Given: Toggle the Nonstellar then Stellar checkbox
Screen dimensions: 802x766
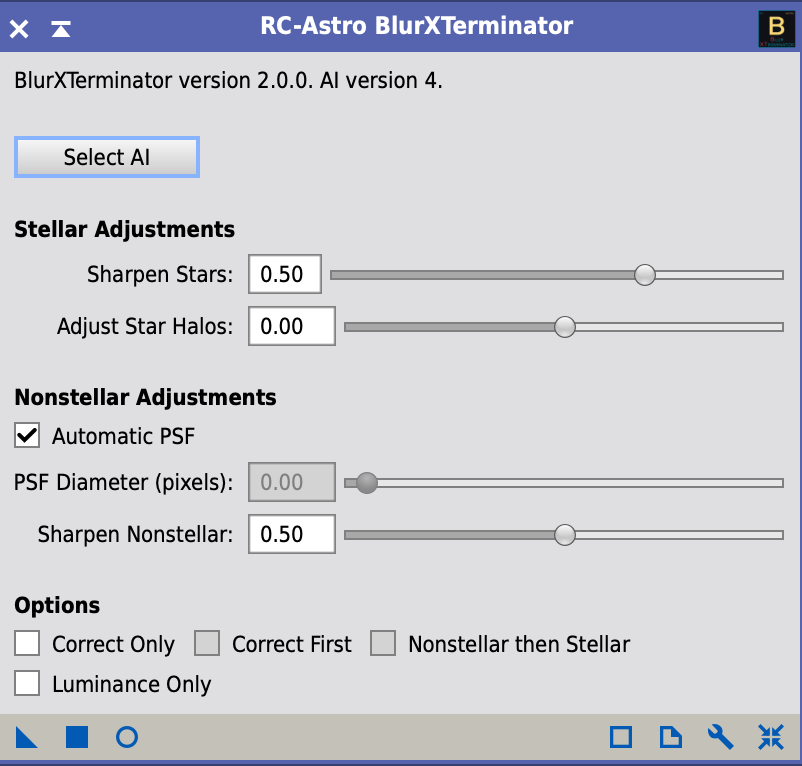Looking at the screenshot, I should 383,643.
